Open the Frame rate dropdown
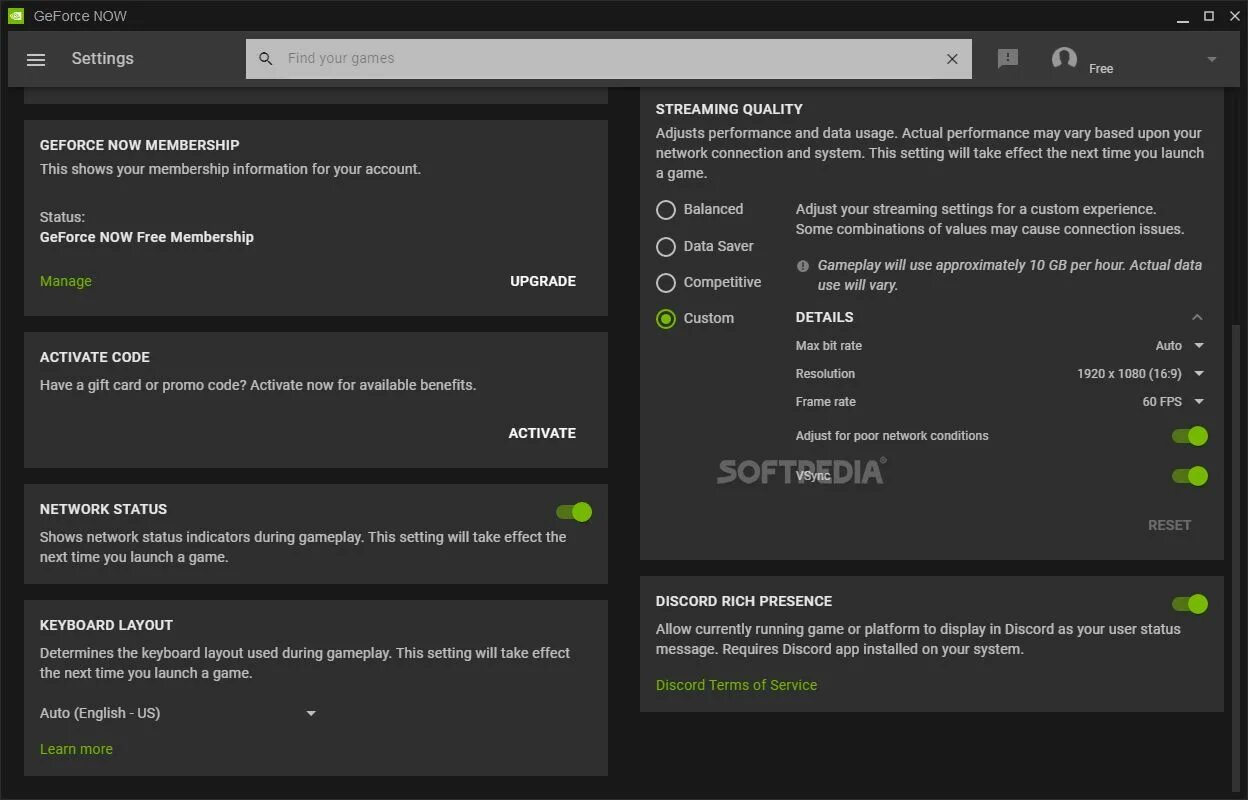 [1173, 402]
